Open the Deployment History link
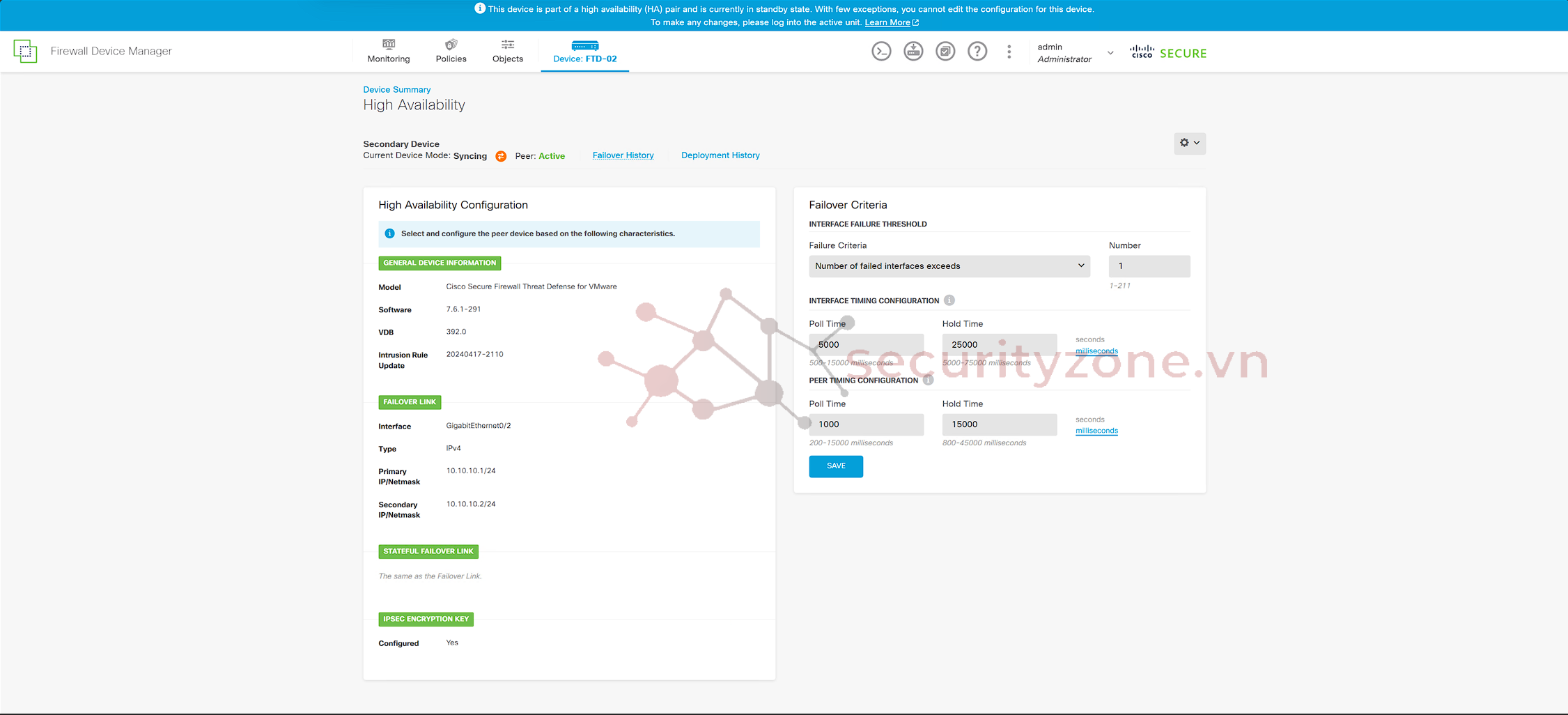The image size is (1568, 715). [720, 155]
